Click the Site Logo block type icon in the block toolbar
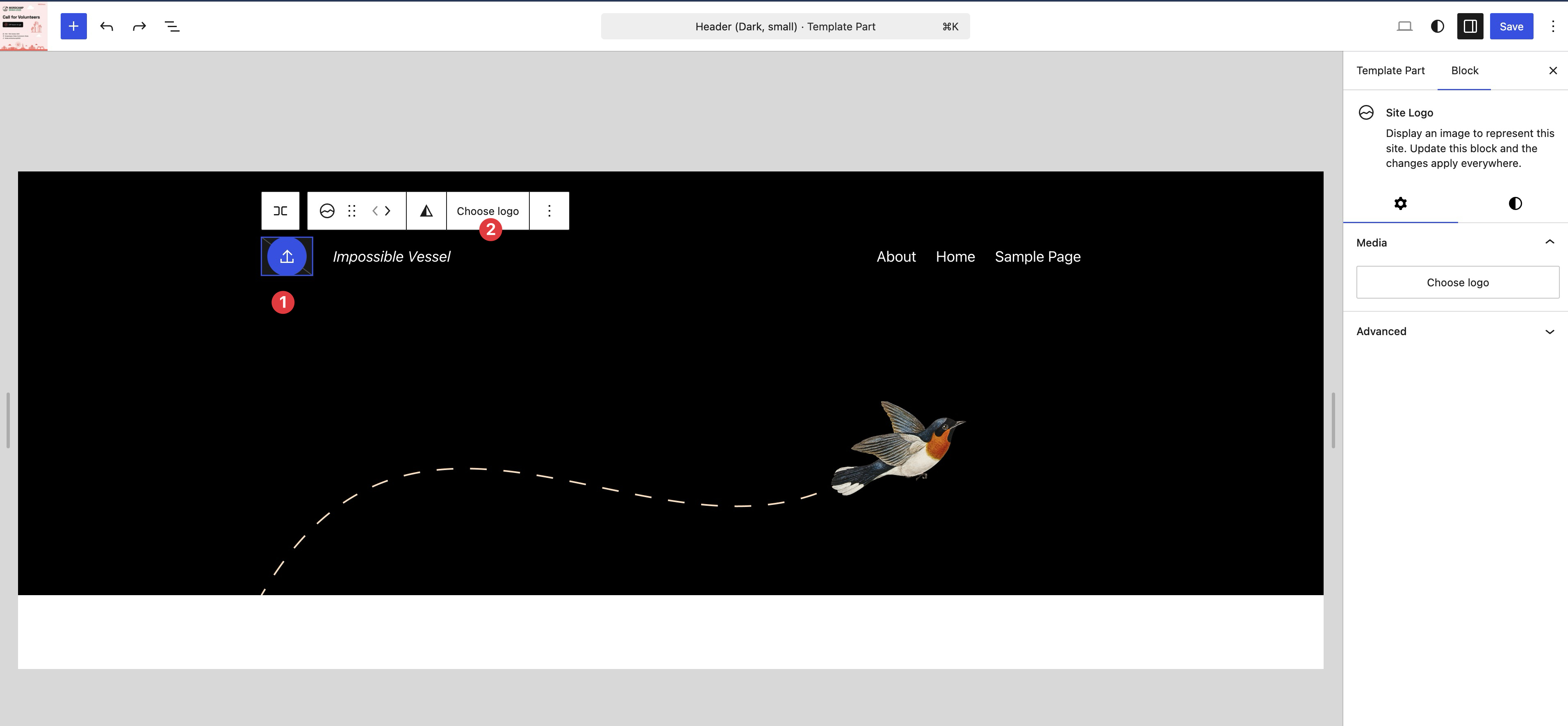1568x726 pixels. tap(327, 211)
